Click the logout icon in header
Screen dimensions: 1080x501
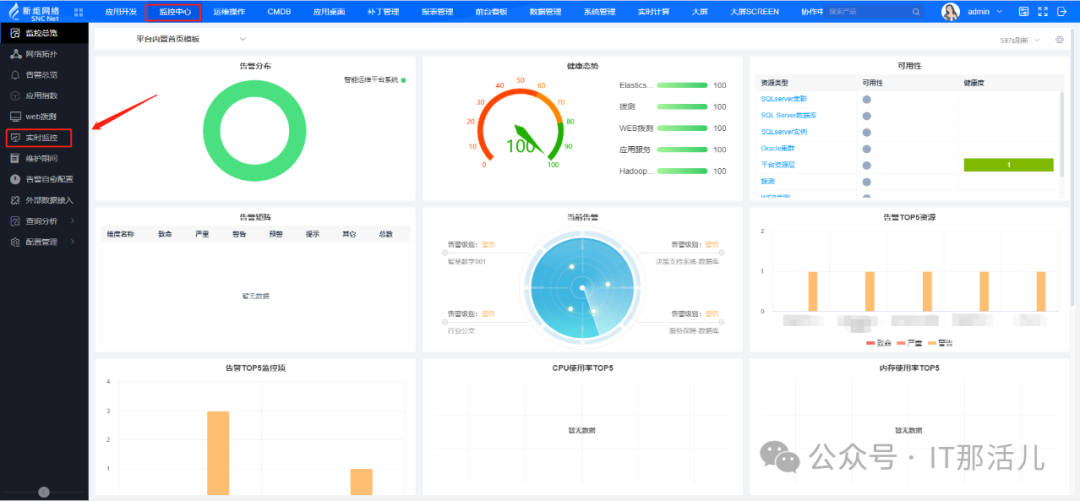pyautogui.click(x=1061, y=12)
